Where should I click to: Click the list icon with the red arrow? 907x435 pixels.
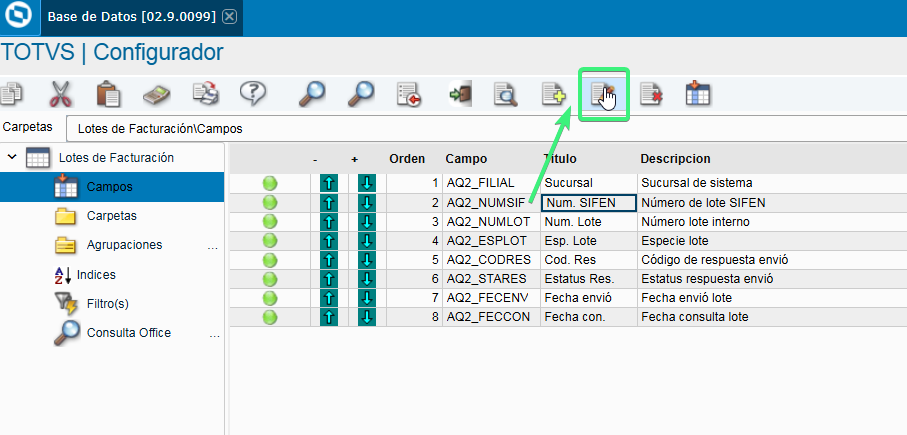[x=409, y=94]
